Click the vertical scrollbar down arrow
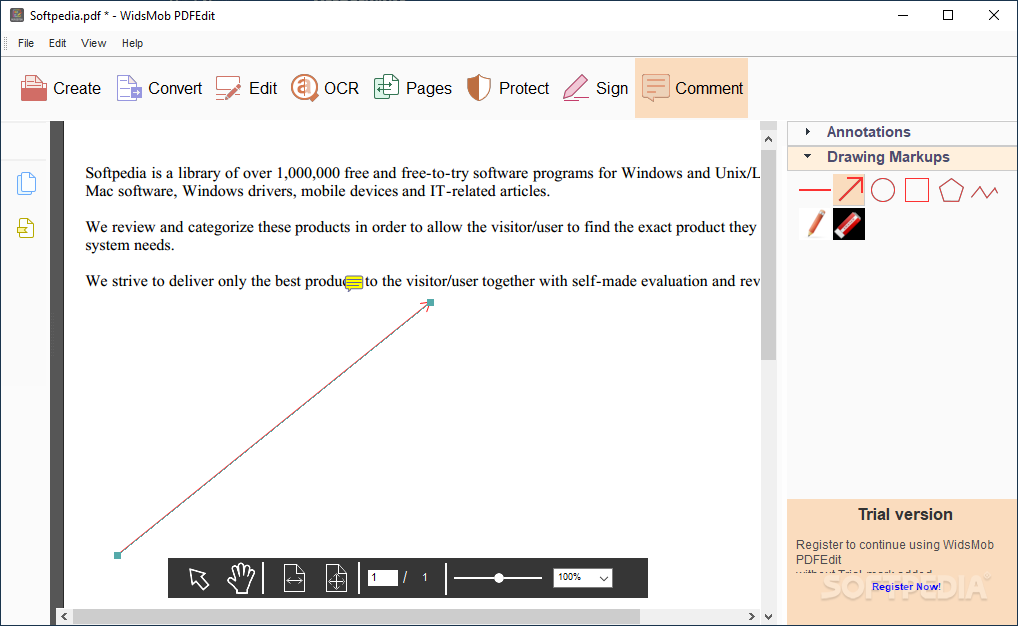 pos(769,616)
